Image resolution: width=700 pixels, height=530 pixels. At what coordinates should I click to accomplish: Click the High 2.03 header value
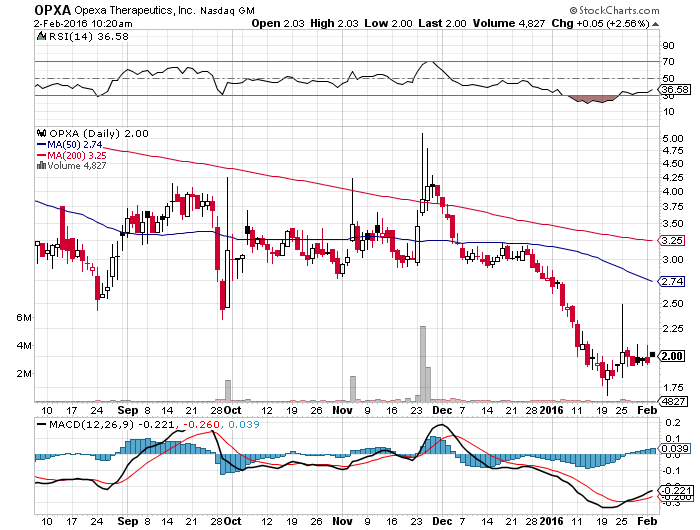334,23
